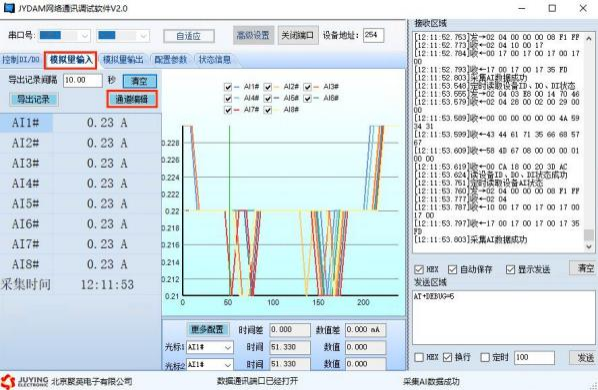Viewport: 598px width, 390px height.
Task: Click the 光标1 时间 field showing 51.330
Action: tap(290, 347)
